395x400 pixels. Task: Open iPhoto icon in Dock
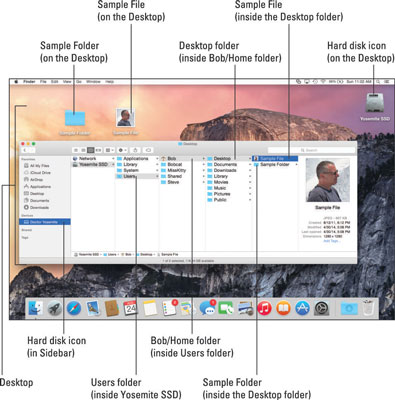(x=245, y=308)
